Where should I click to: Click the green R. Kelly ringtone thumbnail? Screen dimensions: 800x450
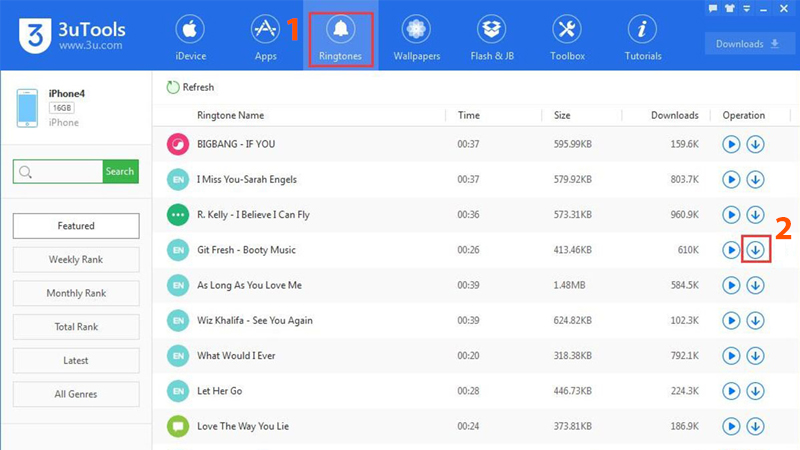pos(178,215)
